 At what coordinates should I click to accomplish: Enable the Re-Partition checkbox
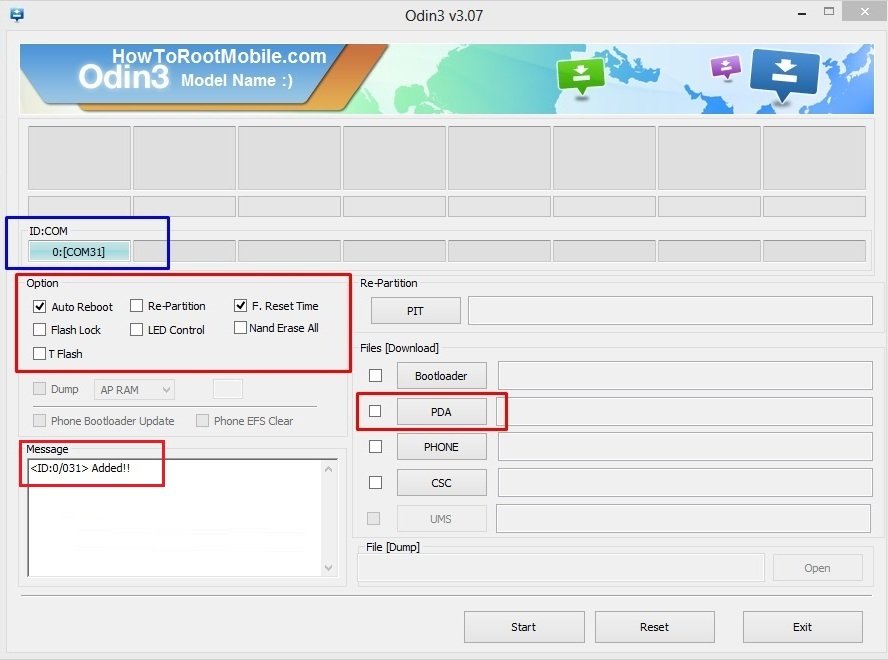point(136,306)
